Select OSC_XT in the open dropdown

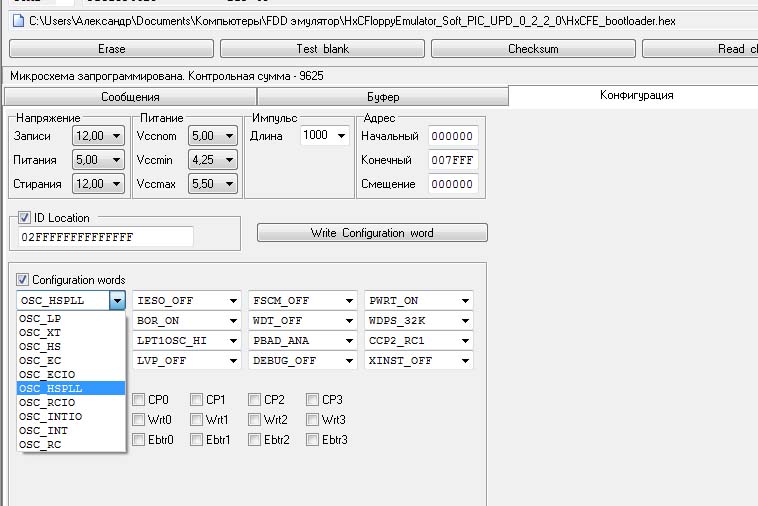tap(40, 332)
